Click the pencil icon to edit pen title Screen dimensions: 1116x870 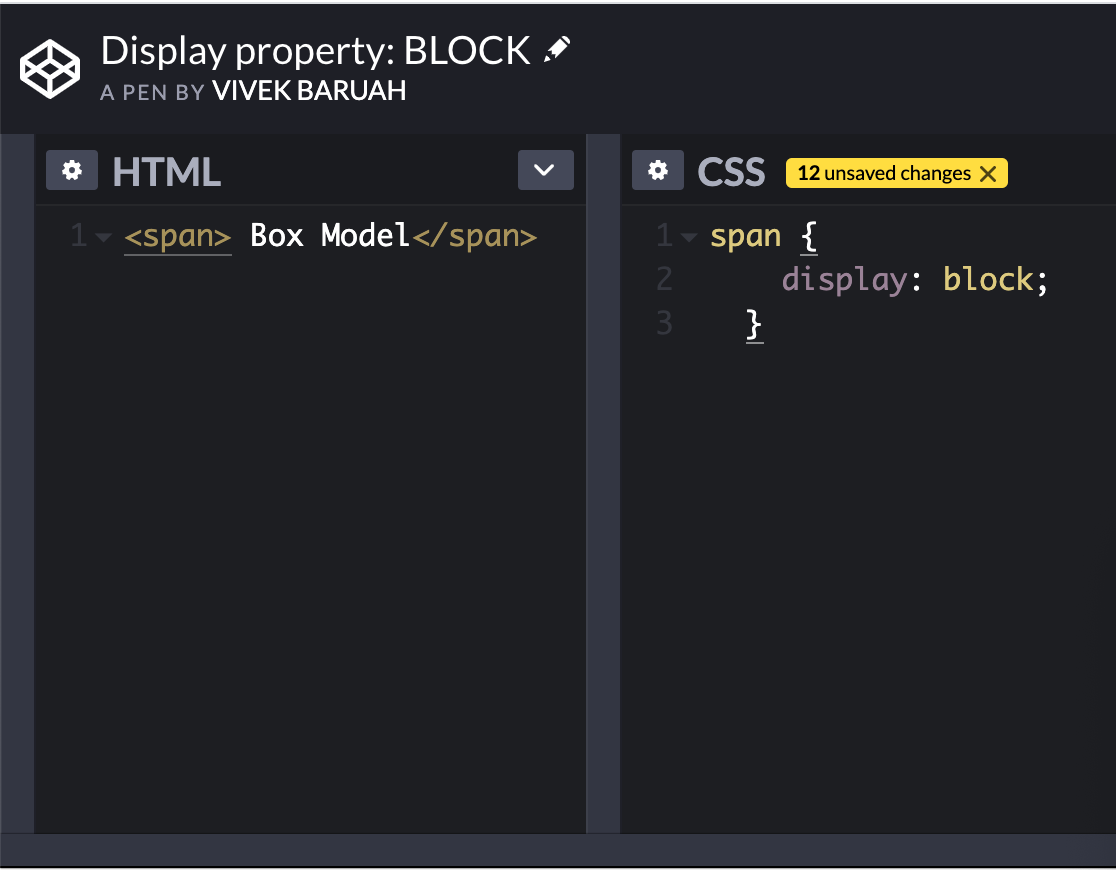pyautogui.click(x=558, y=46)
